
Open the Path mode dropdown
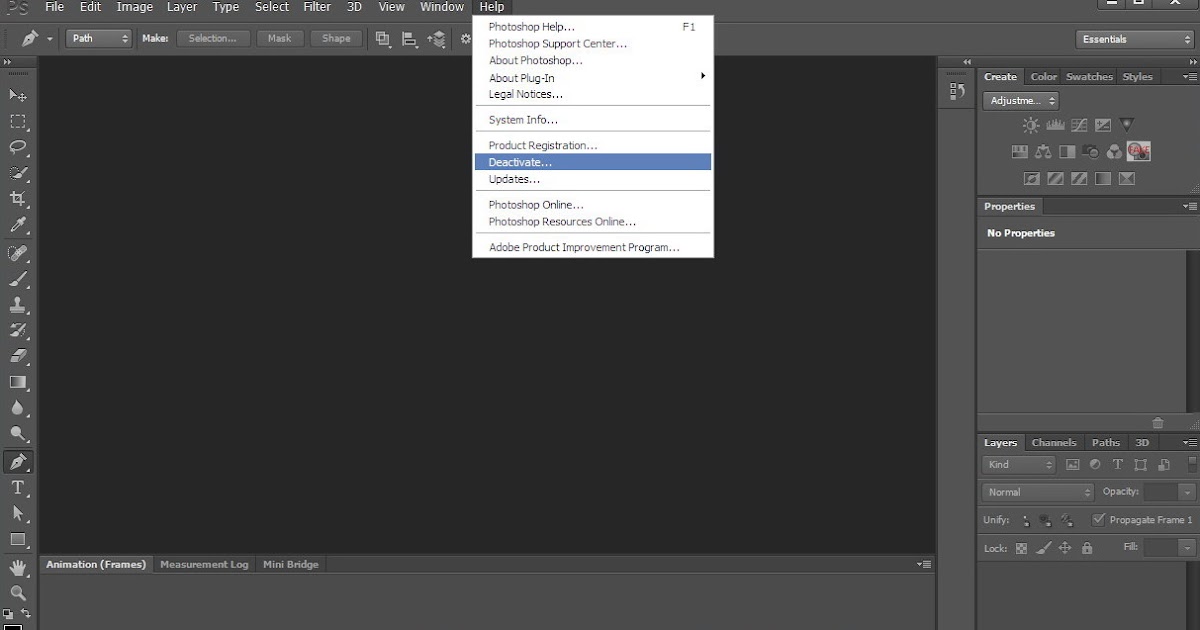point(99,39)
